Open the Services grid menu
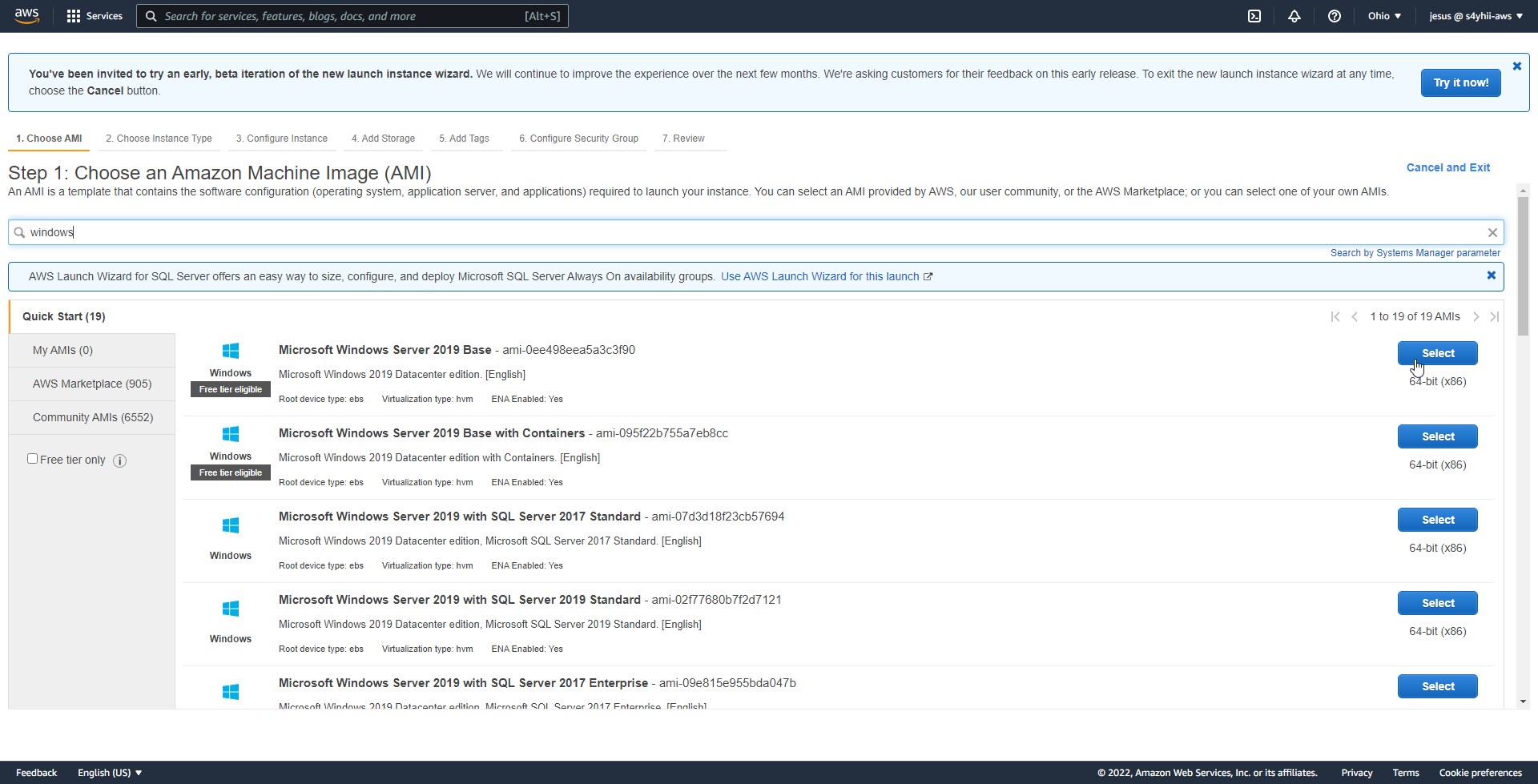This screenshot has height=784, width=1538. [95, 16]
